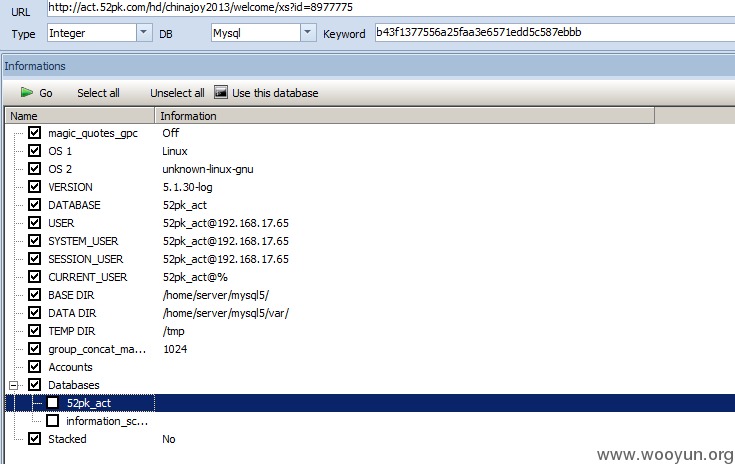Viewport: 735px width, 464px height.
Task: Click the OS 1 value Linux
Action: (x=175, y=151)
